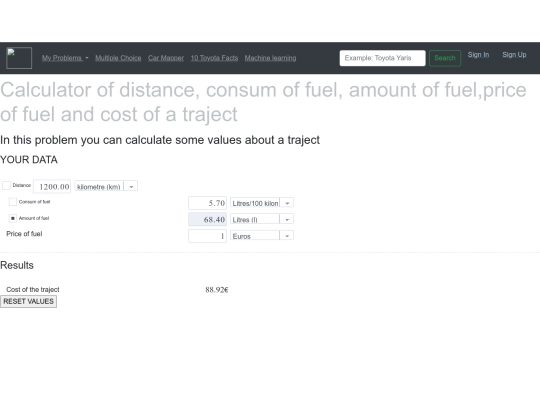Uncheck the Amount of fuel checkbox
540x405 pixels.
pyautogui.click(x=13, y=218)
